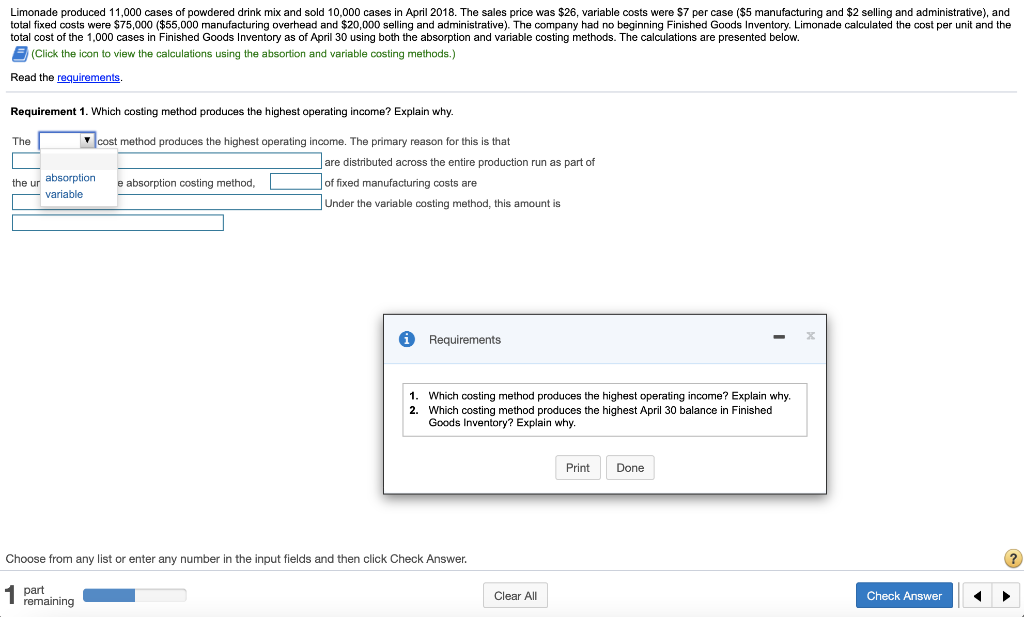Click the Clear All button
This screenshot has width=1024, height=617.
(x=515, y=595)
